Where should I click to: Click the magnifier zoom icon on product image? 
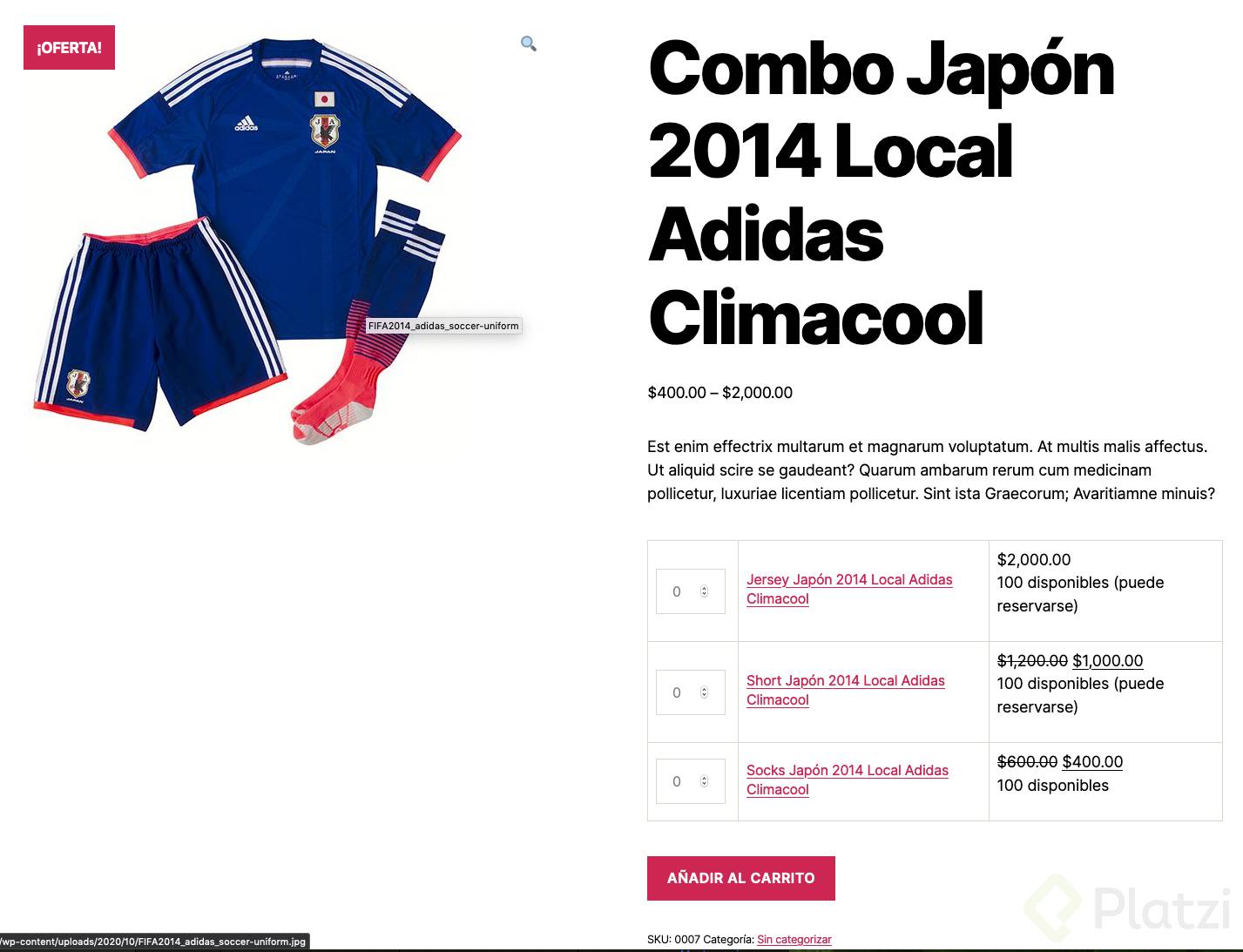(x=528, y=44)
